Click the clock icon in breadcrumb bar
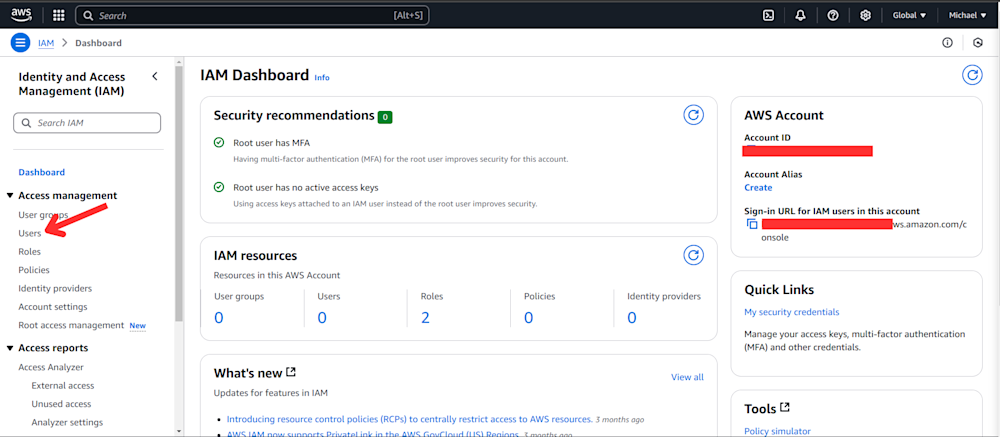This screenshot has height=437, width=1000. click(x=978, y=43)
